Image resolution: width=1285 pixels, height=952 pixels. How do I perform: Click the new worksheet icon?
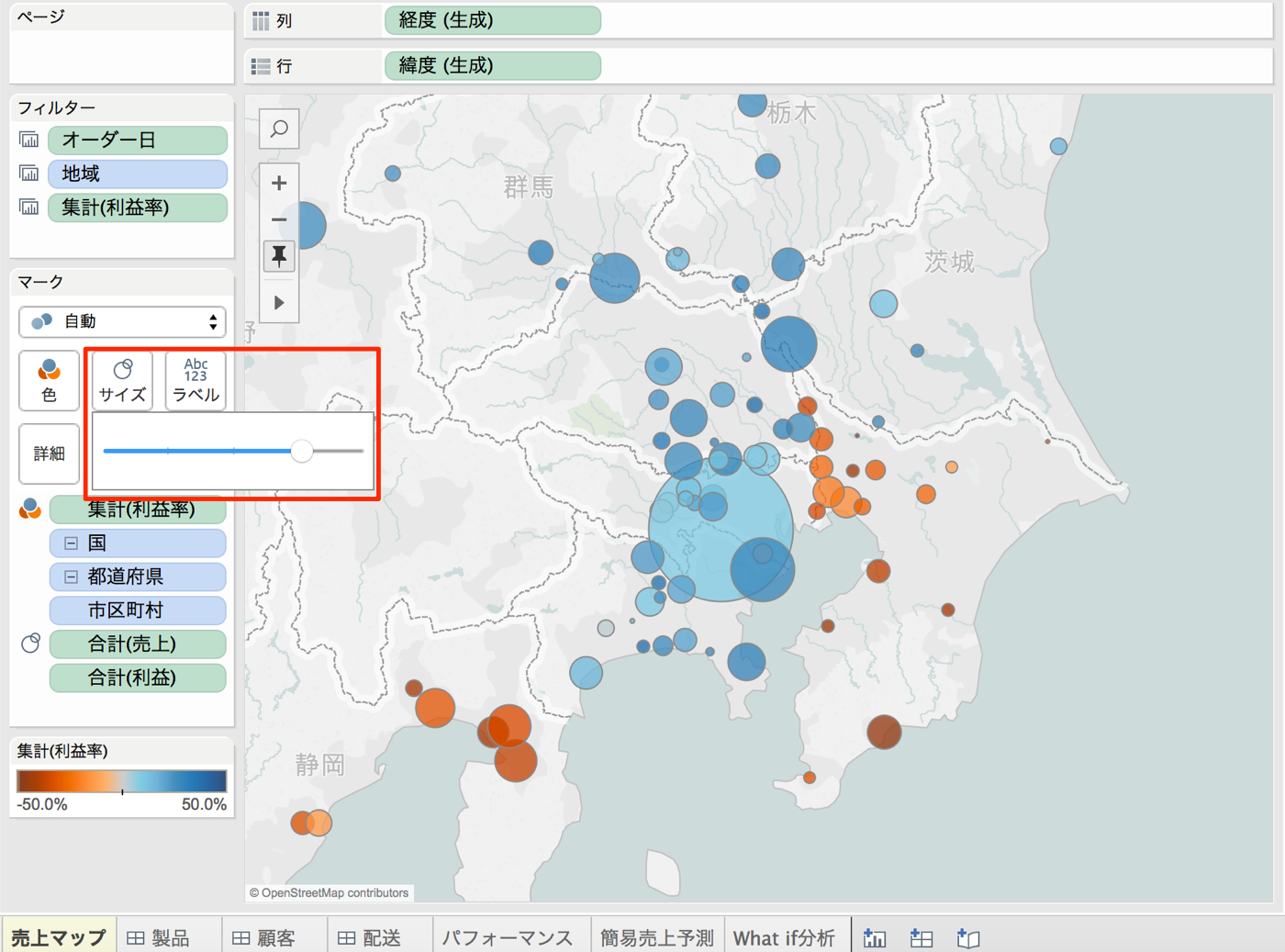pyautogui.click(x=875, y=937)
